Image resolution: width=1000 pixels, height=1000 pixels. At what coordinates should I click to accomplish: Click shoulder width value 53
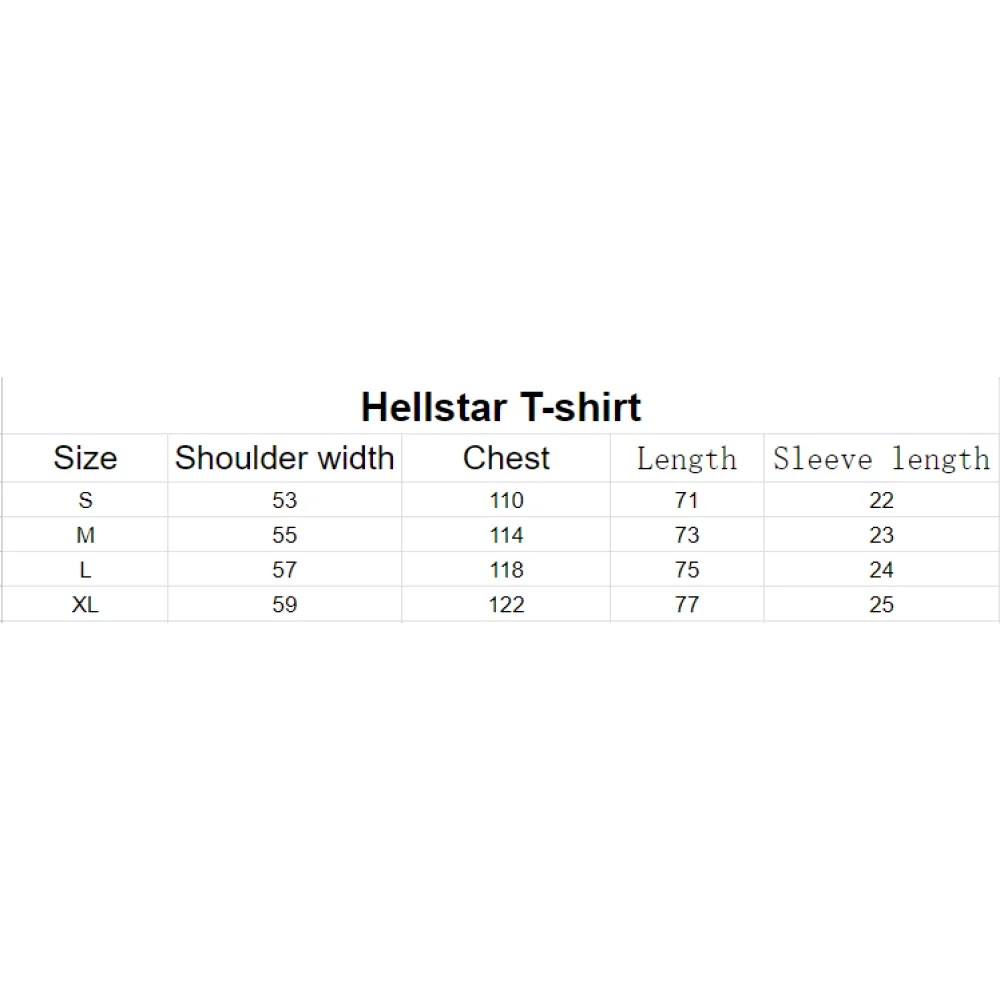(x=284, y=500)
